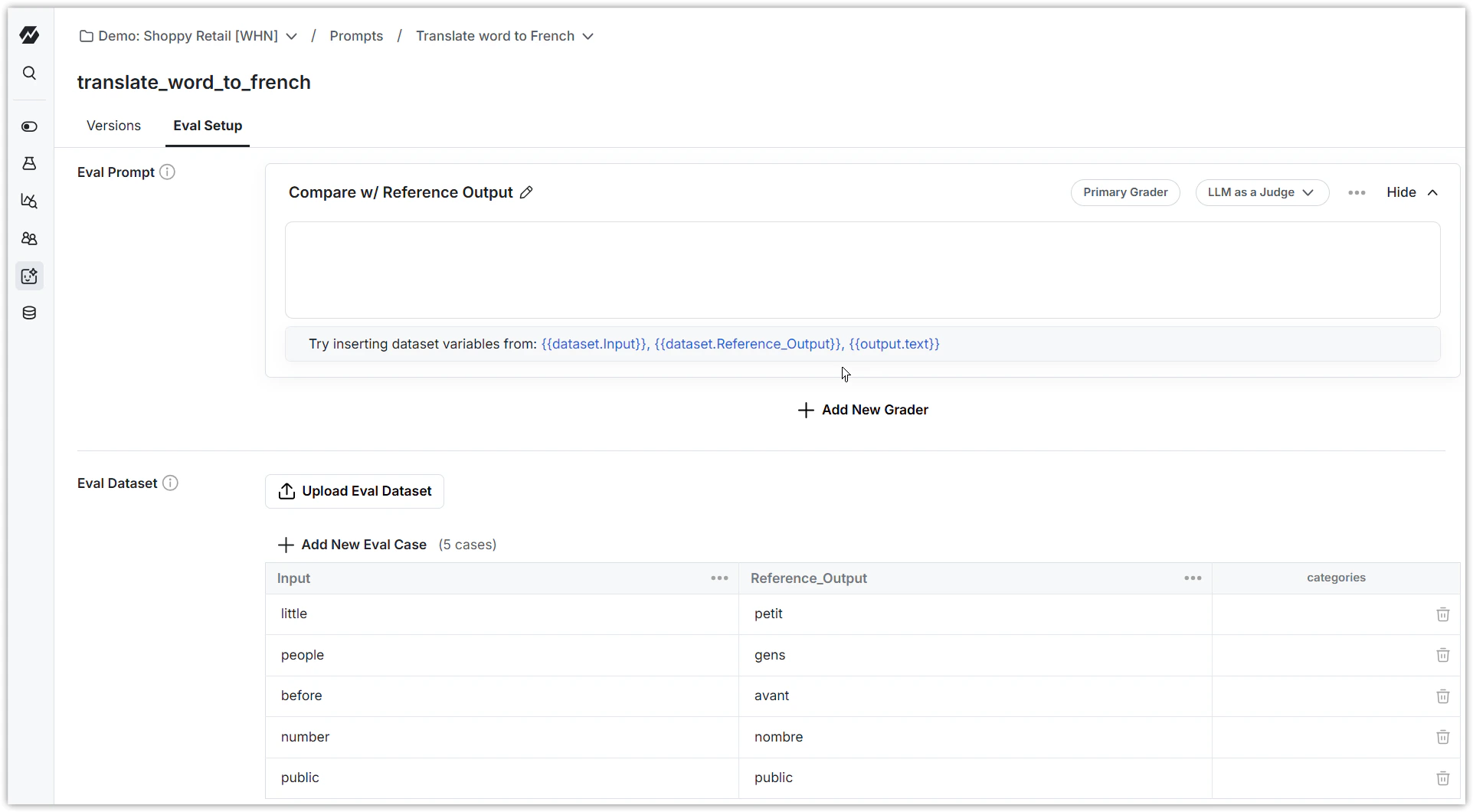Open the team members icon in sidebar
The image size is (1473, 812).
(x=29, y=238)
